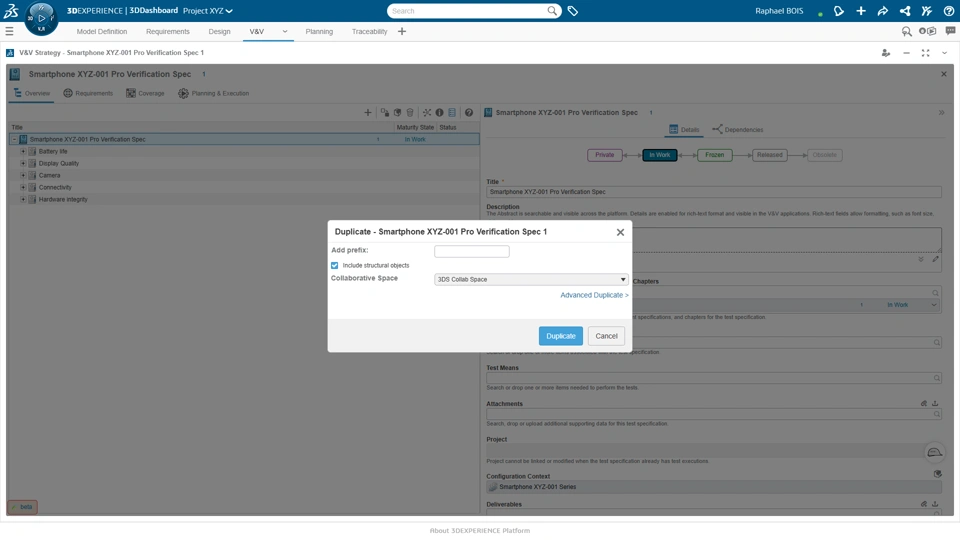Image resolution: width=960 pixels, height=540 pixels.
Task: Switch to Model Definition tab
Action: [x=102, y=31]
